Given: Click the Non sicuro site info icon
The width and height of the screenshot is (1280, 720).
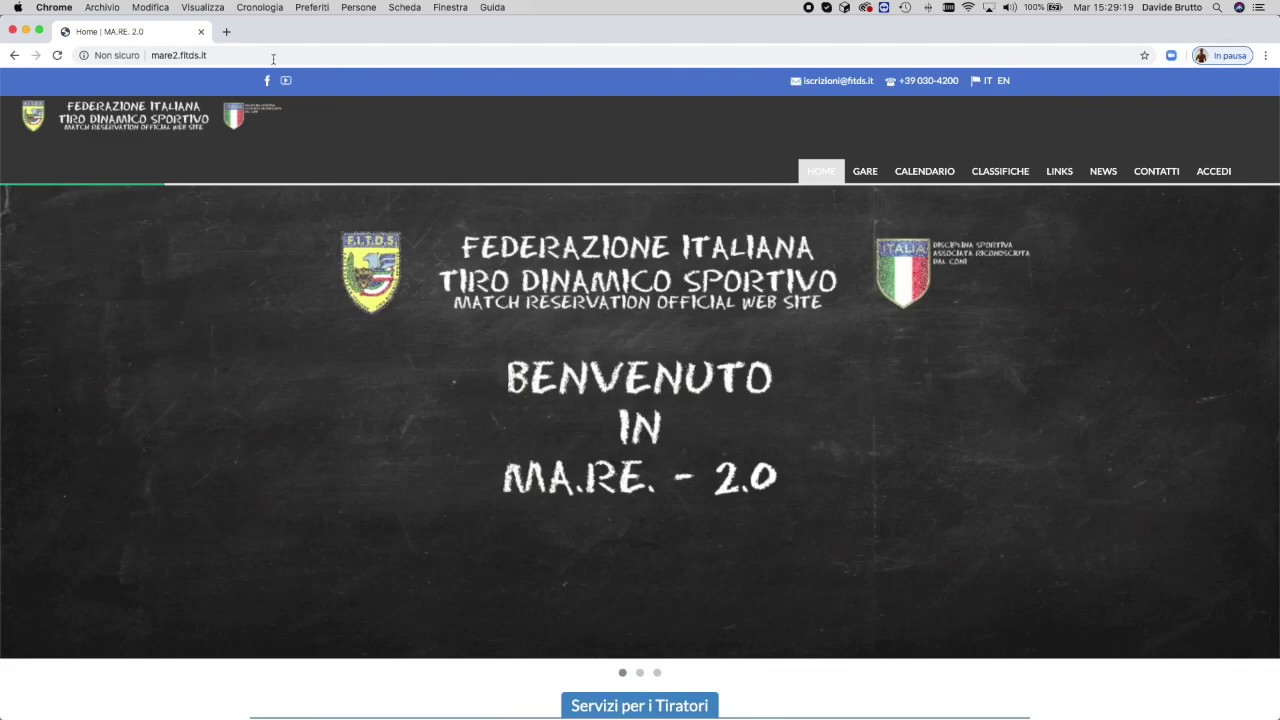Looking at the screenshot, I should [84, 55].
